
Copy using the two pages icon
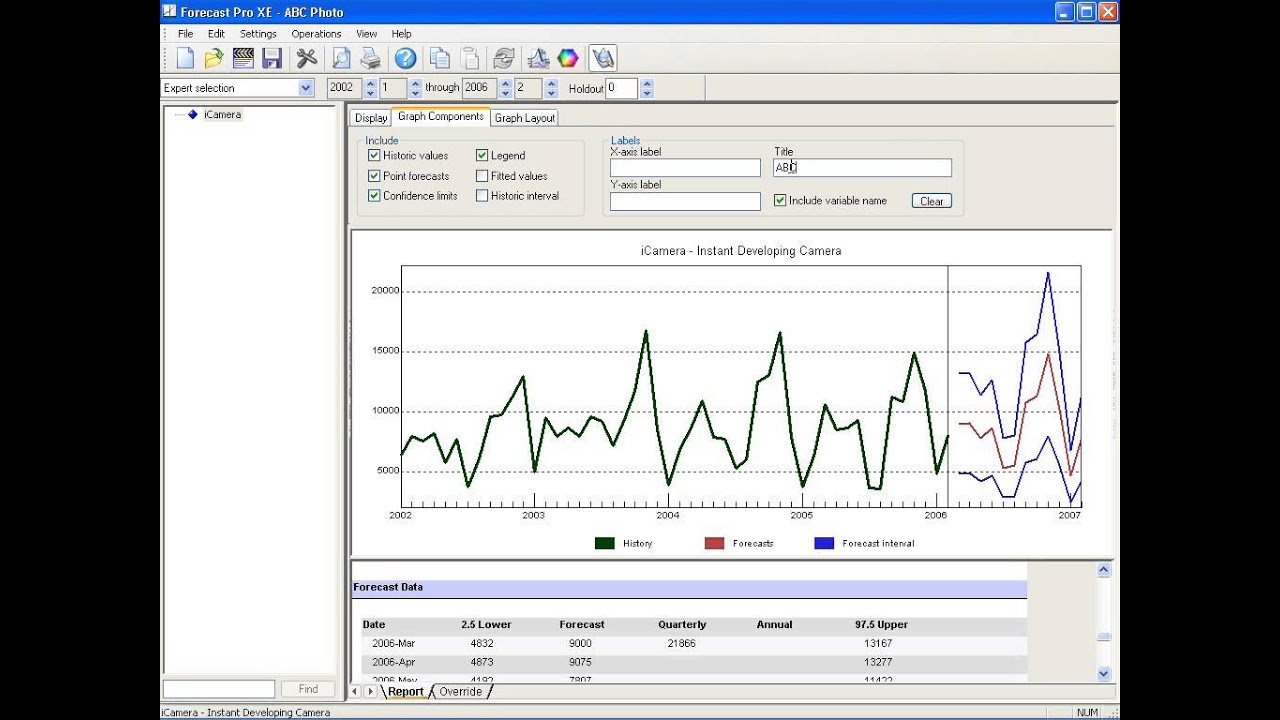(440, 58)
